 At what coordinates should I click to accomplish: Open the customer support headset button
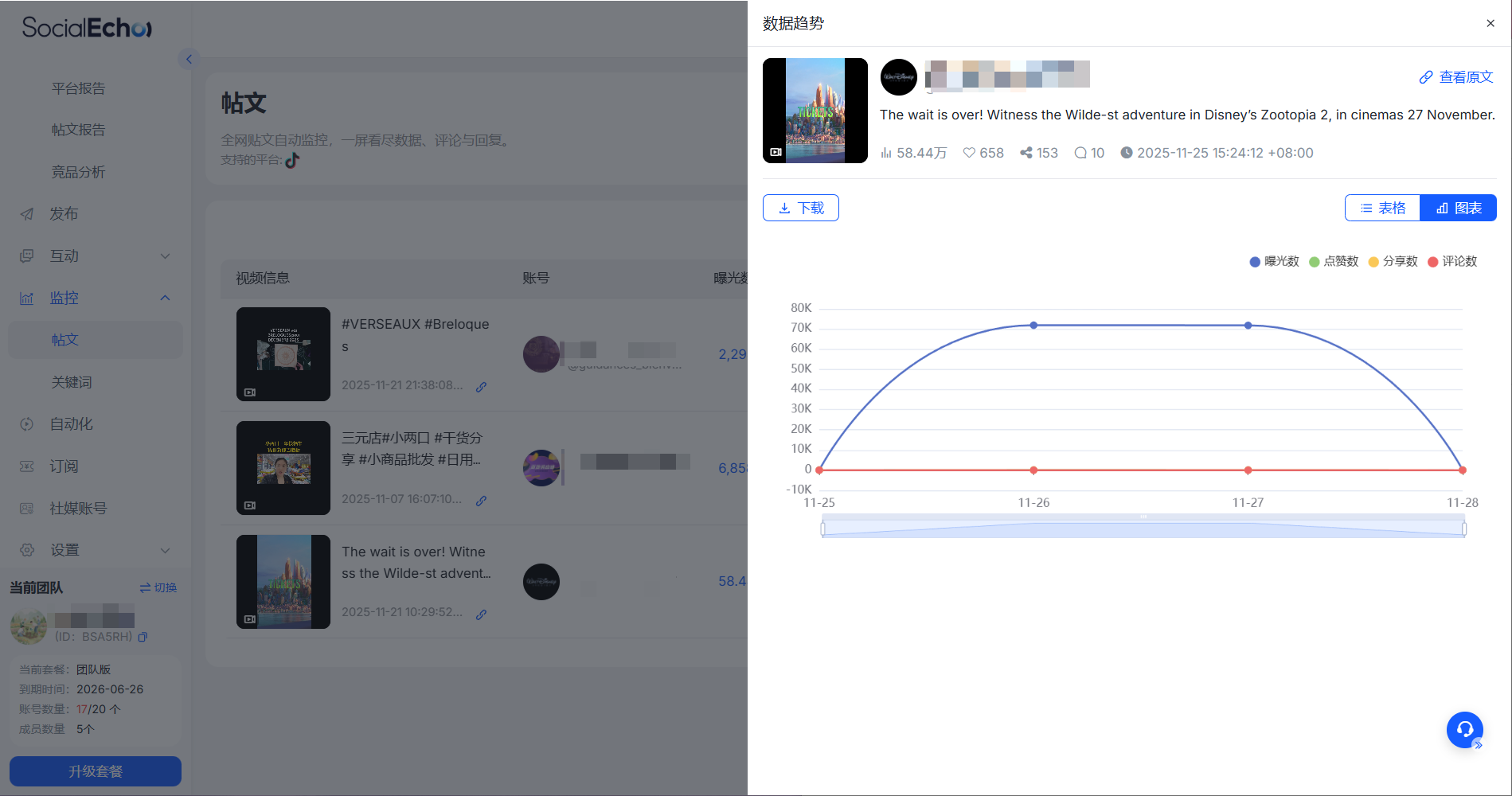pyautogui.click(x=1465, y=729)
